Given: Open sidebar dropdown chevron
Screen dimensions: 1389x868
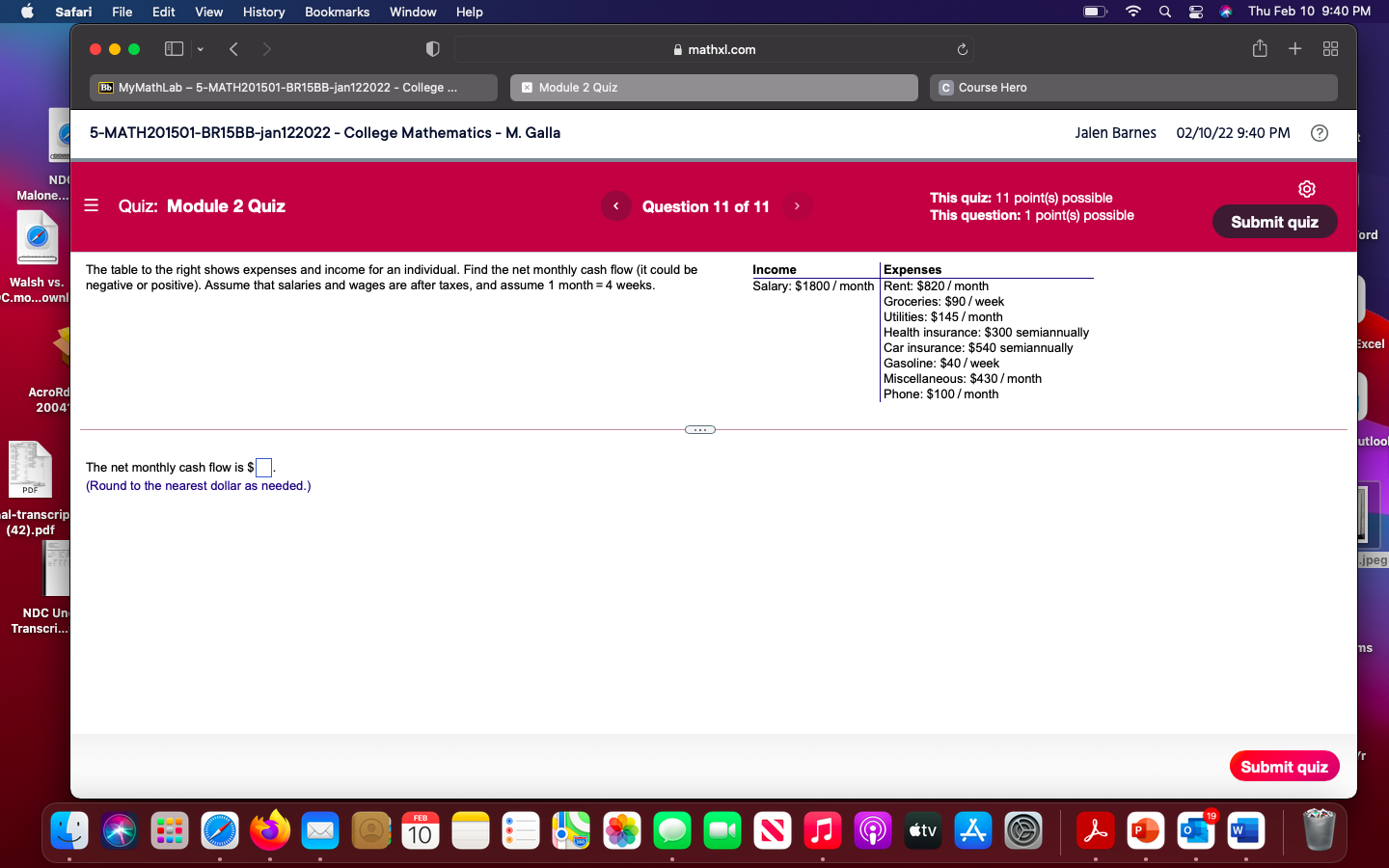Looking at the screenshot, I should 200,48.
